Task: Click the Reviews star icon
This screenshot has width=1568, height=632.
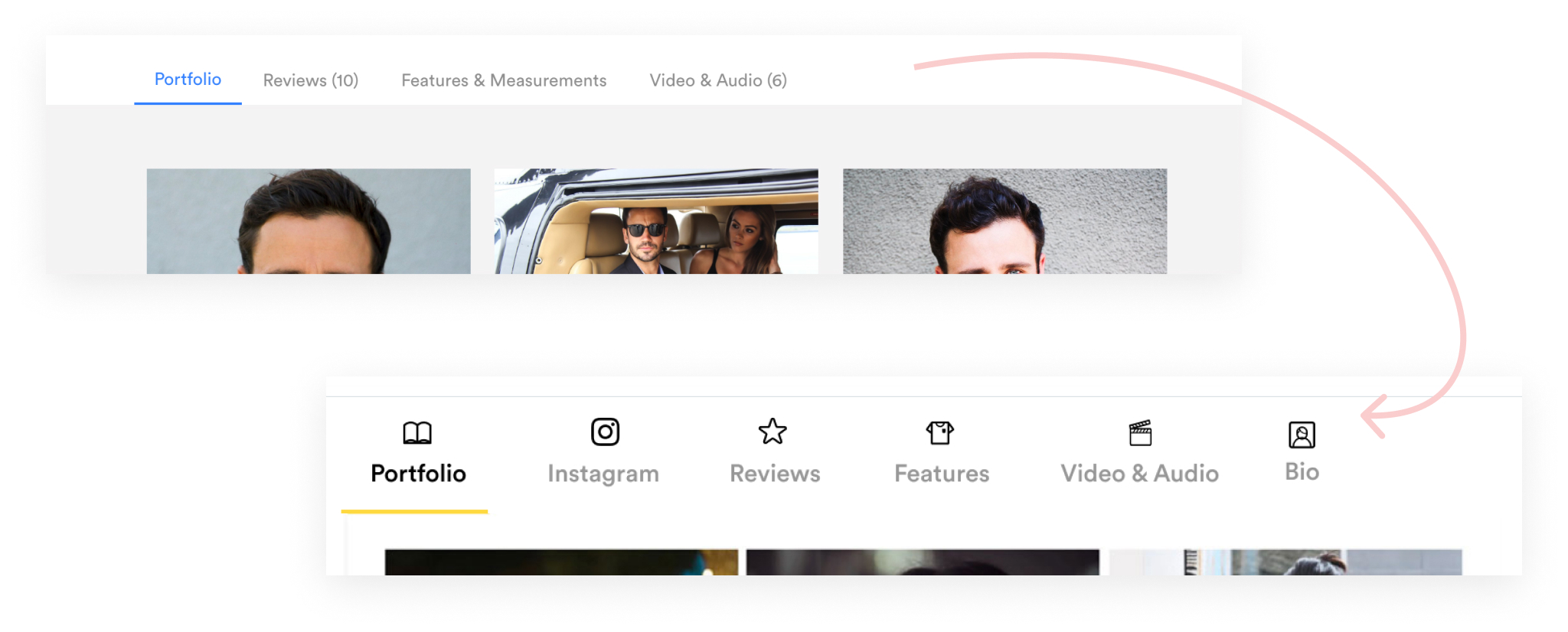Action: click(x=773, y=432)
